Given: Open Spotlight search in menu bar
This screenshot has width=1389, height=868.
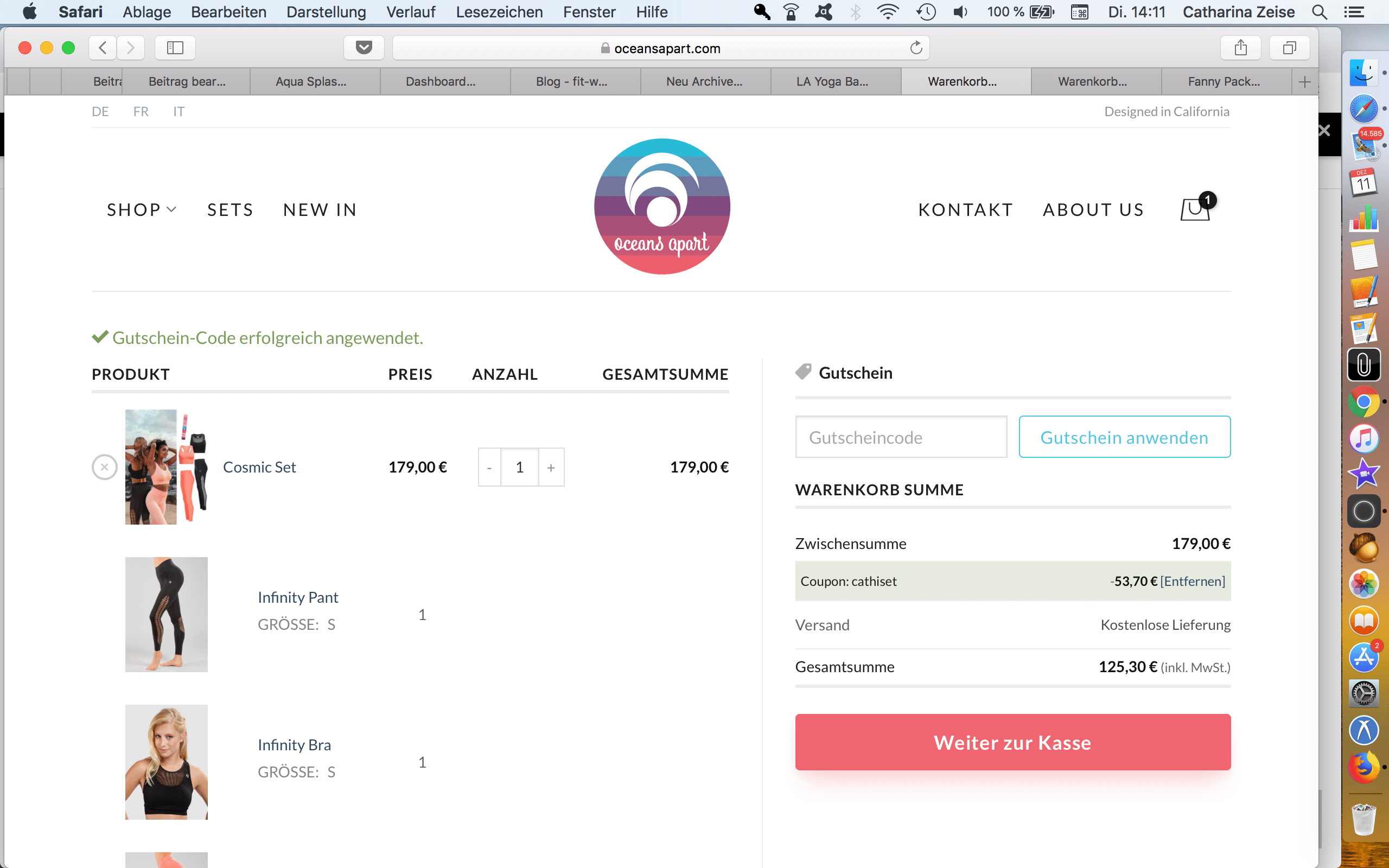Looking at the screenshot, I should click(1319, 12).
